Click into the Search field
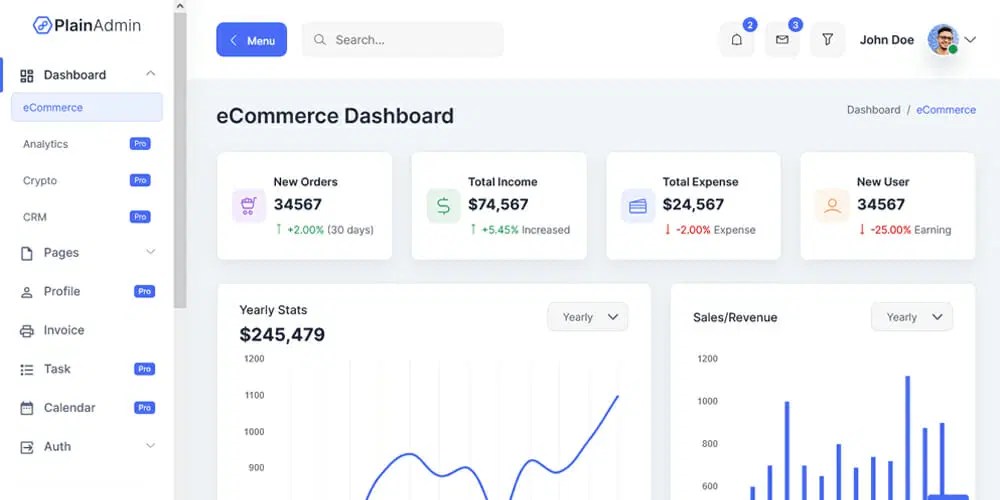This screenshot has height=500, width=1000. 402,40
